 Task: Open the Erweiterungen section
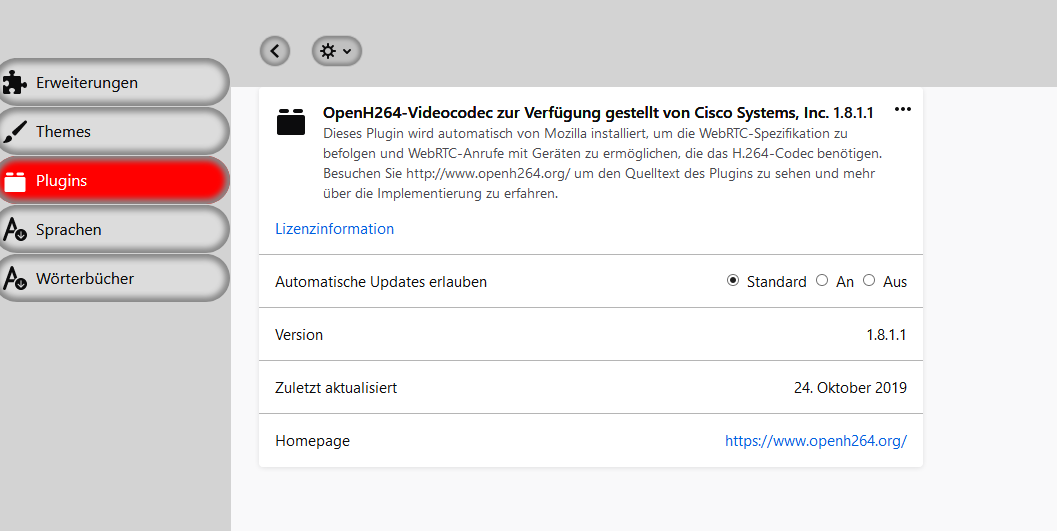113,82
